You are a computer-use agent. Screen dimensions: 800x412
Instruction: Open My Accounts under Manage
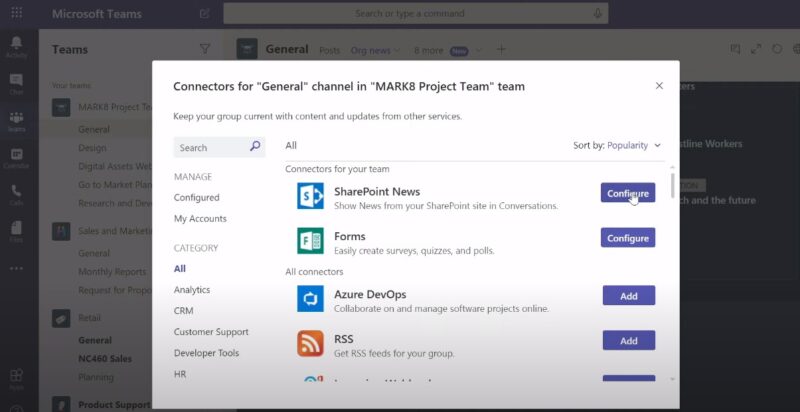click(200, 219)
